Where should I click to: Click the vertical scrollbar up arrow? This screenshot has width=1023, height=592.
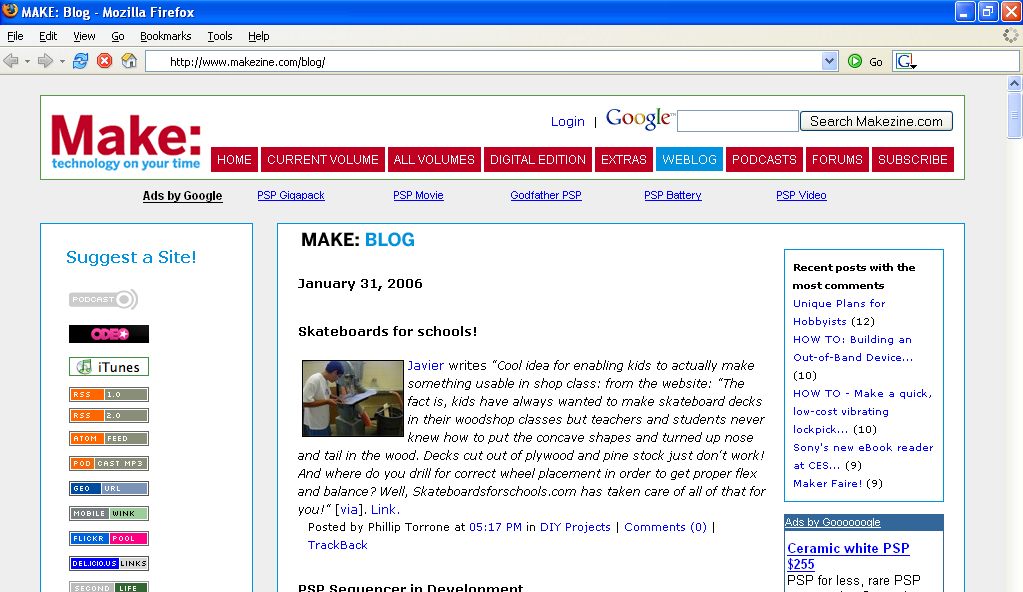pos(1014,83)
